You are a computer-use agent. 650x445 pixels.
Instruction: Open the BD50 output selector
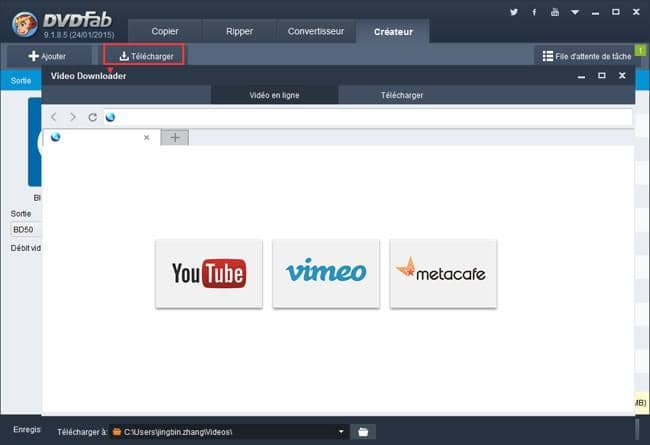25,229
